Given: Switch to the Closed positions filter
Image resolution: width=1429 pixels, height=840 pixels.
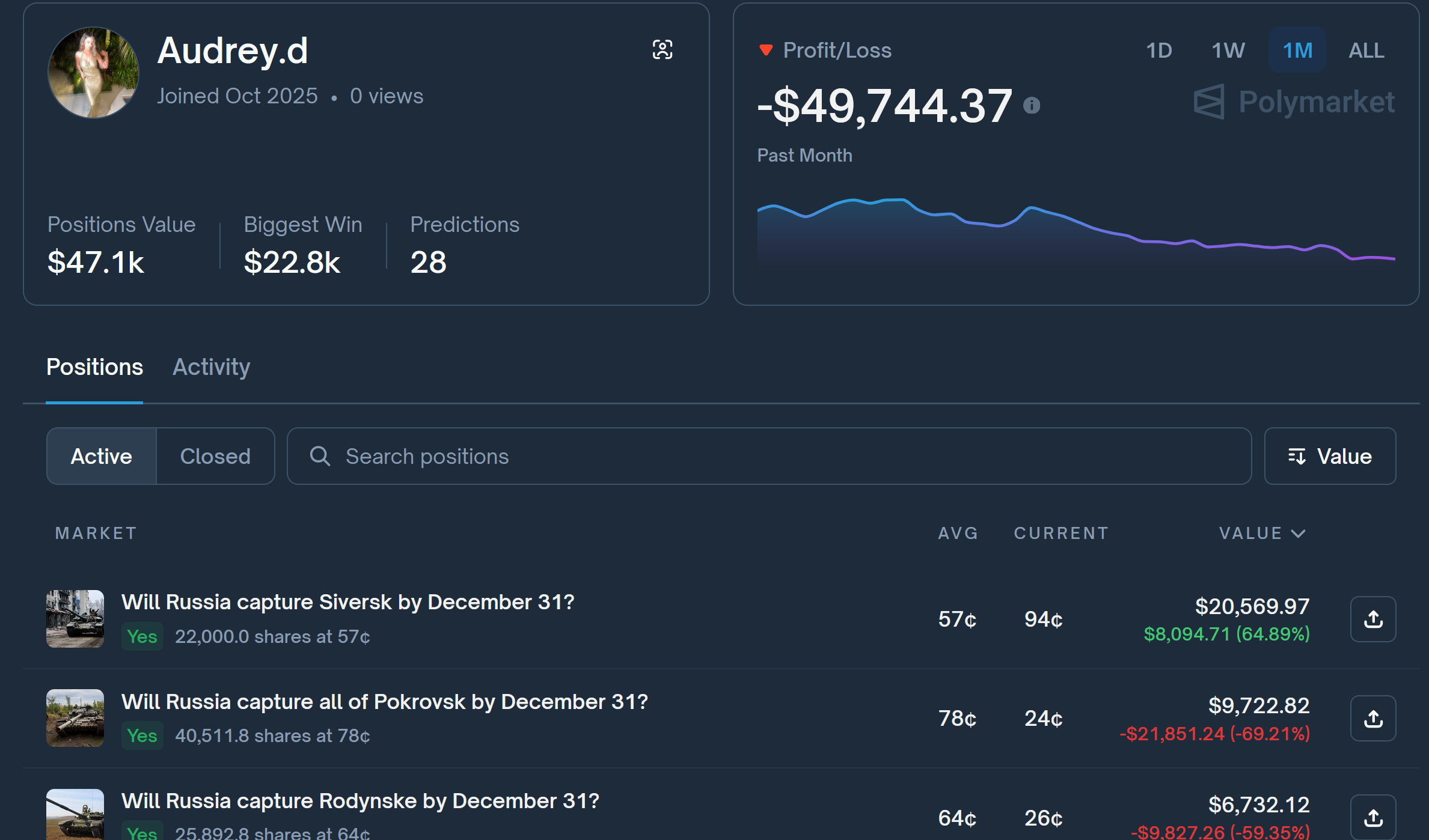Looking at the screenshot, I should (215, 456).
